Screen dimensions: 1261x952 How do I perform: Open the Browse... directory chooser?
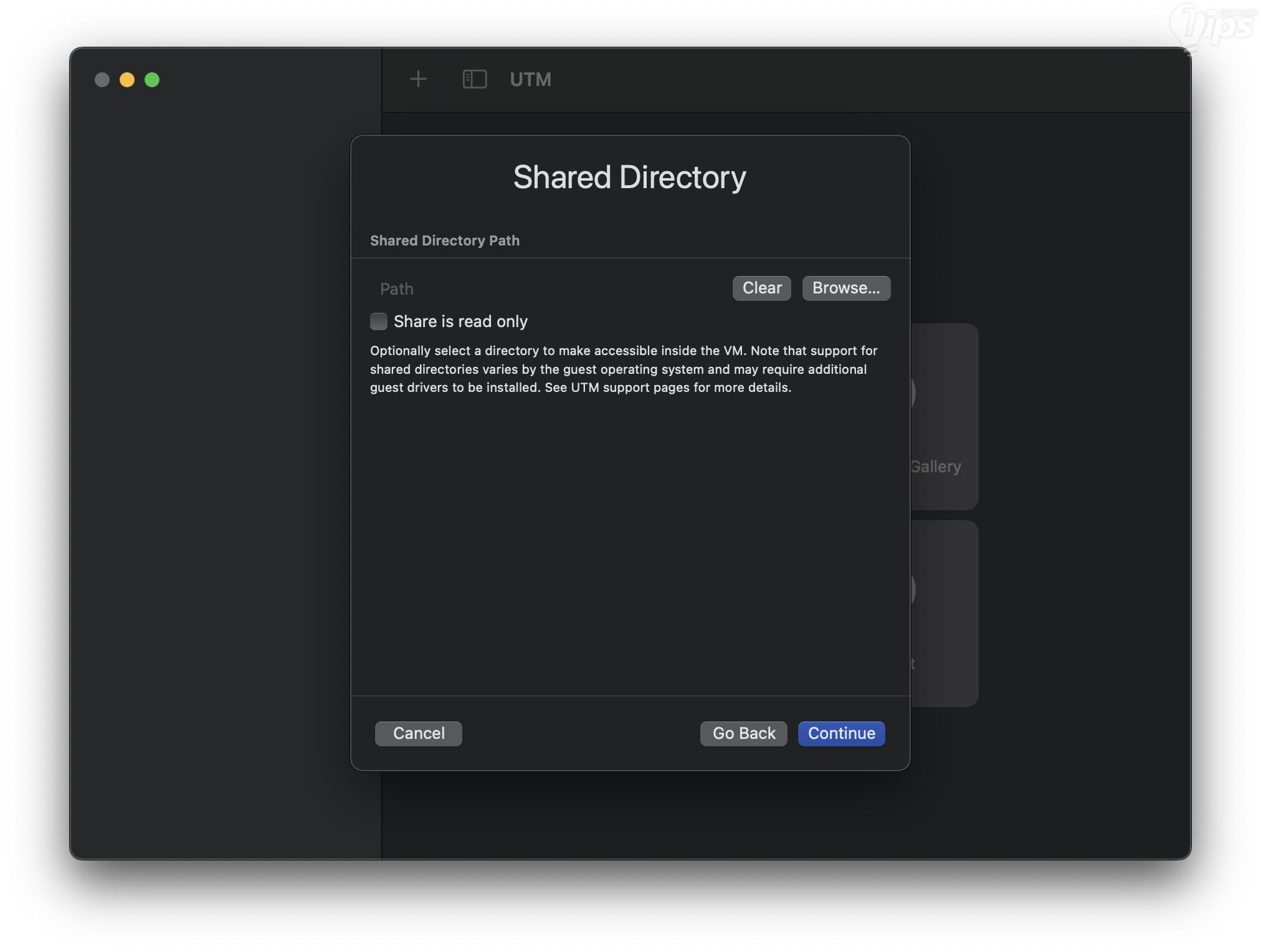click(x=845, y=288)
